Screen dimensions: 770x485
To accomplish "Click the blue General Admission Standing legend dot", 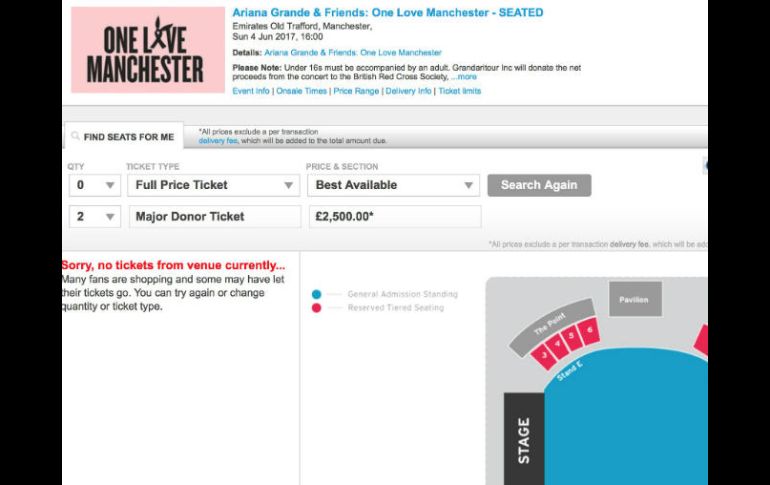I will (x=316, y=295).
